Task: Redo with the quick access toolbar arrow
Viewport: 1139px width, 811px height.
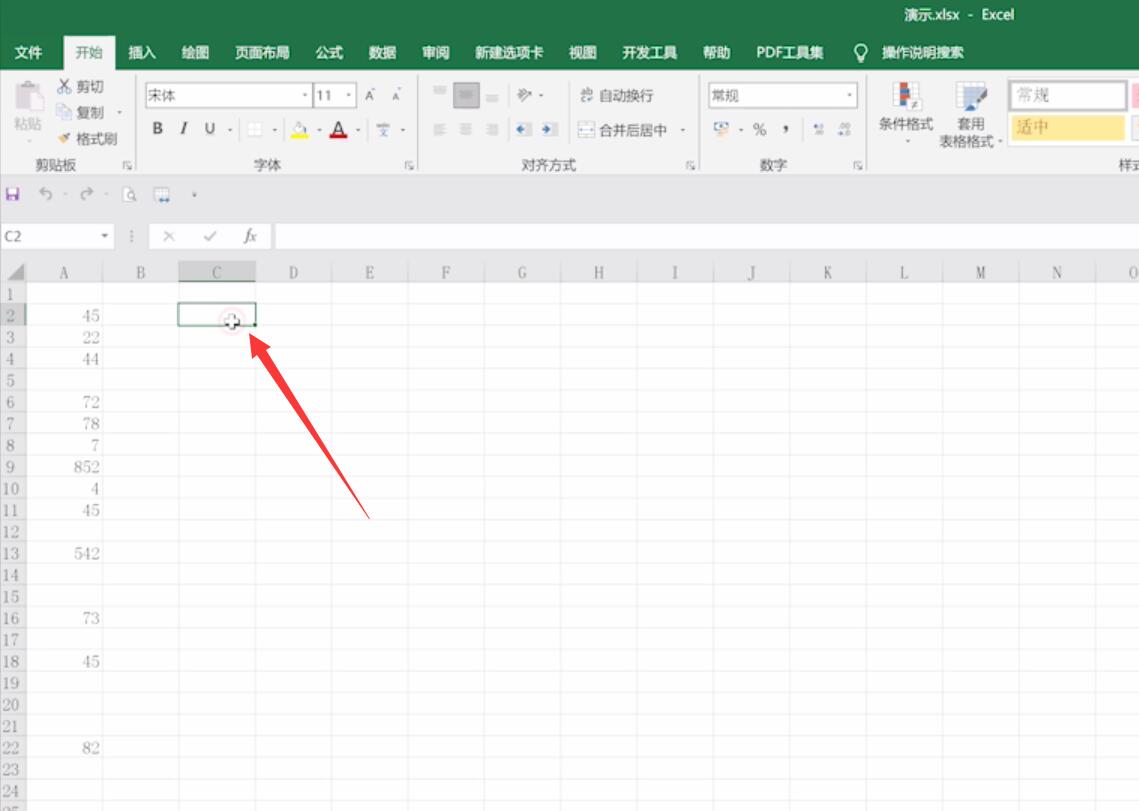Action: pyautogui.click(x=86, y=194)
